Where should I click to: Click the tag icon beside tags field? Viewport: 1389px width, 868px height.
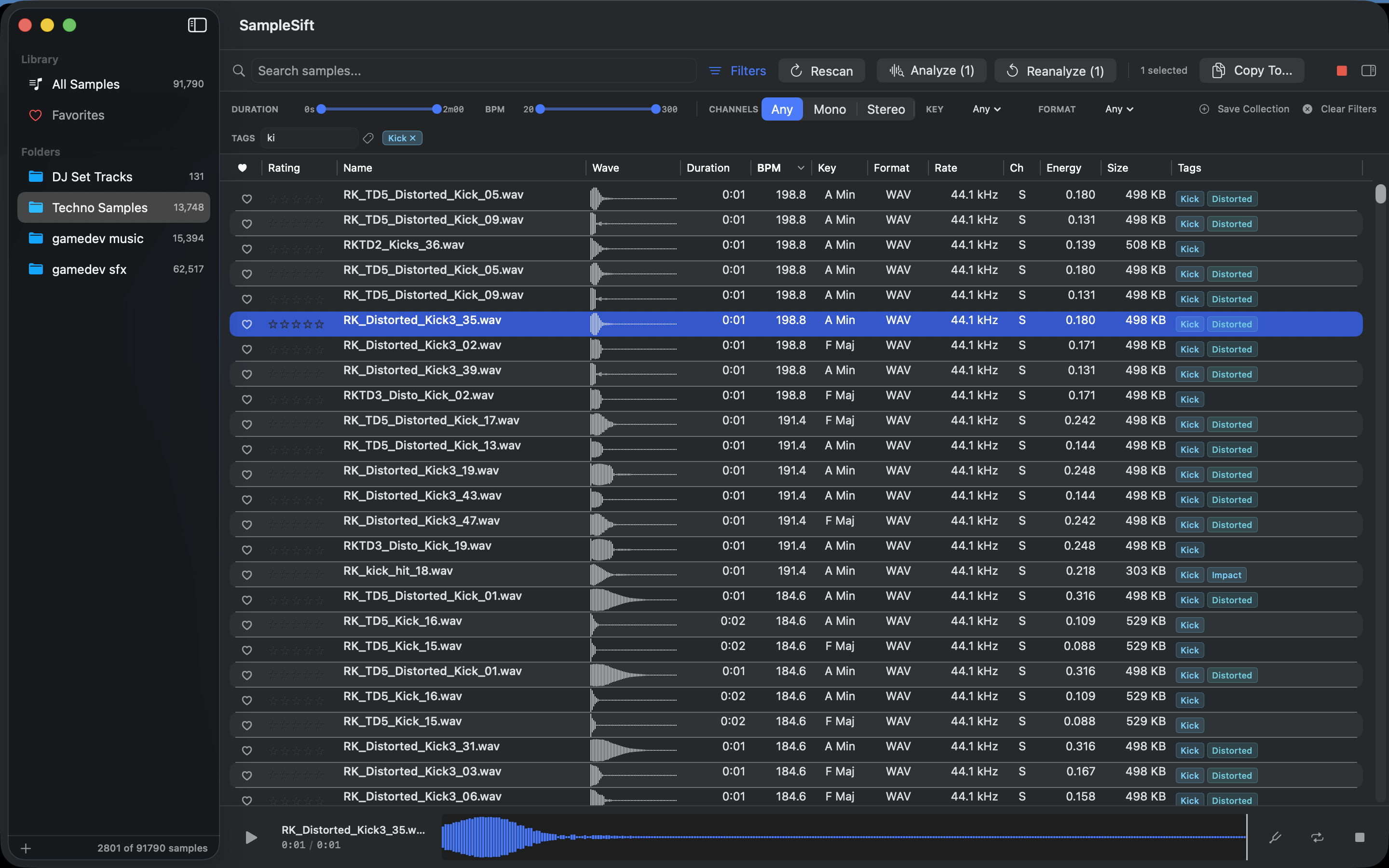[x=368, y=138]
